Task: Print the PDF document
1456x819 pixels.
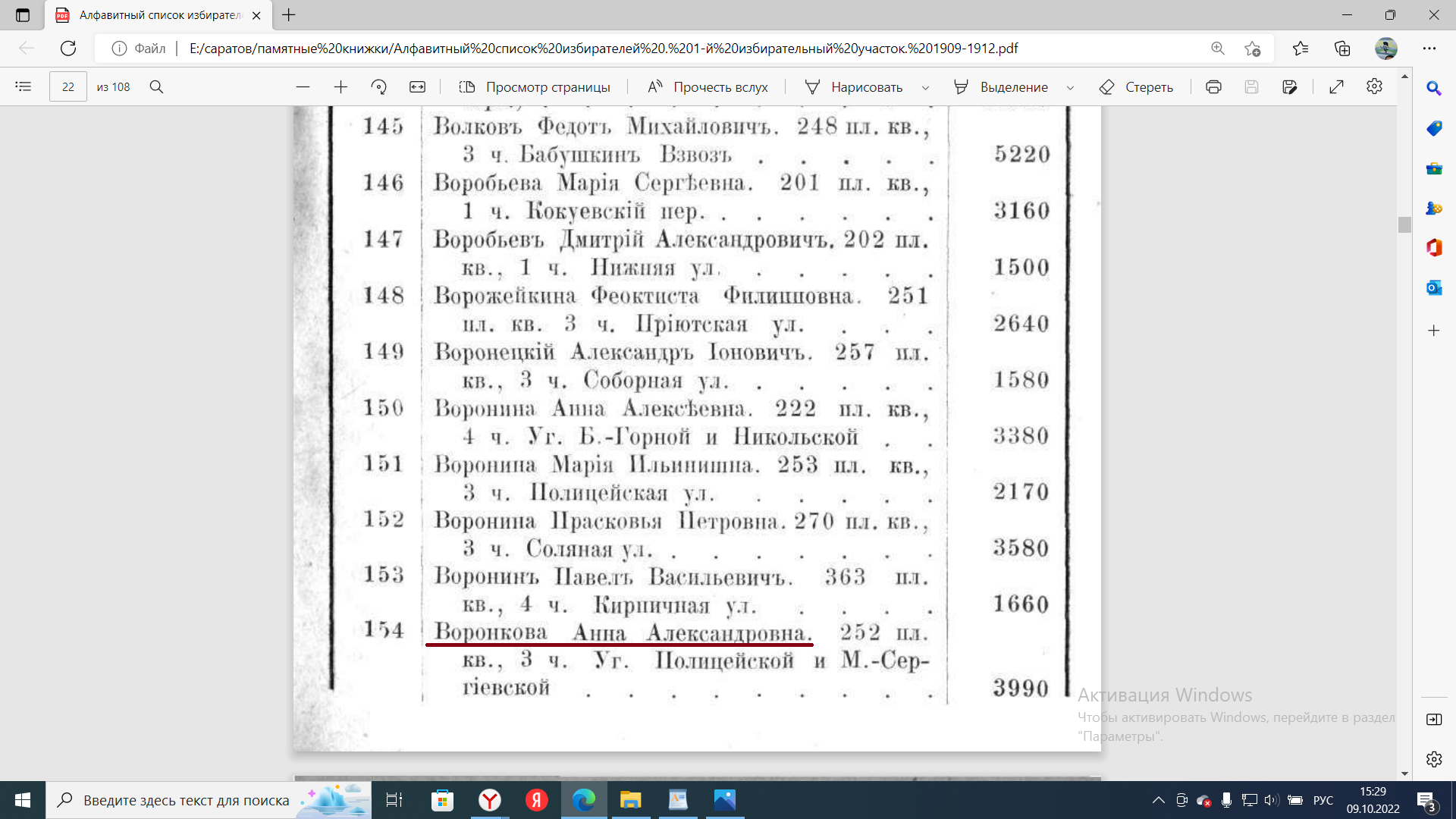Action: (x=1213, y=87)
